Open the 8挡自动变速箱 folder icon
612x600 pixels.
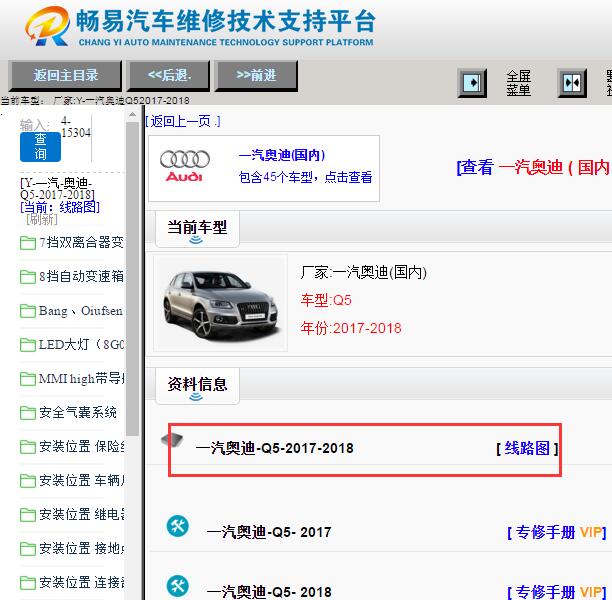28,277
